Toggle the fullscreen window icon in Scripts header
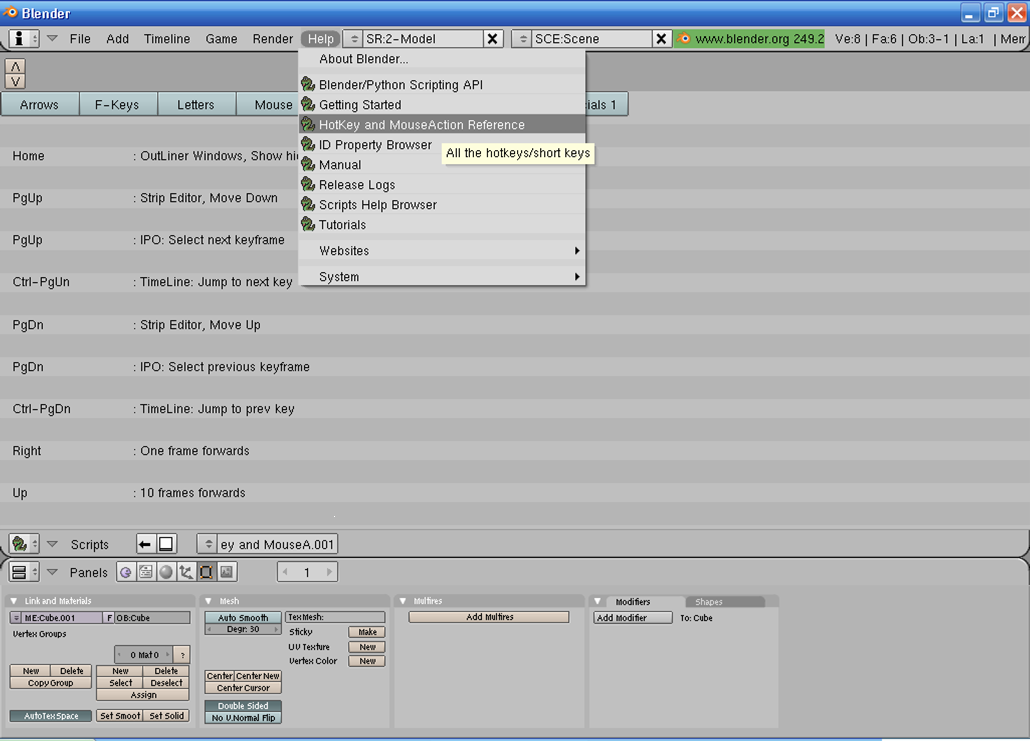 [x=166, y=544]
